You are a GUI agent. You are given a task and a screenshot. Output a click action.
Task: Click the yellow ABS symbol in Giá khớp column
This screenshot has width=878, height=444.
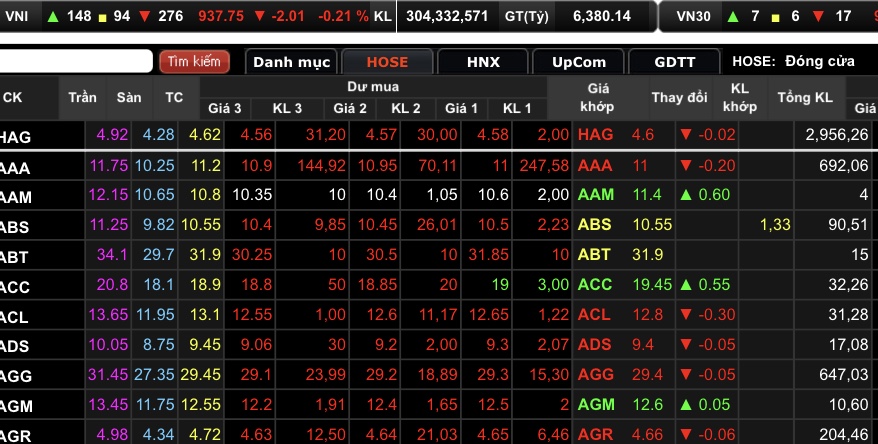click(x=595, y=225)
